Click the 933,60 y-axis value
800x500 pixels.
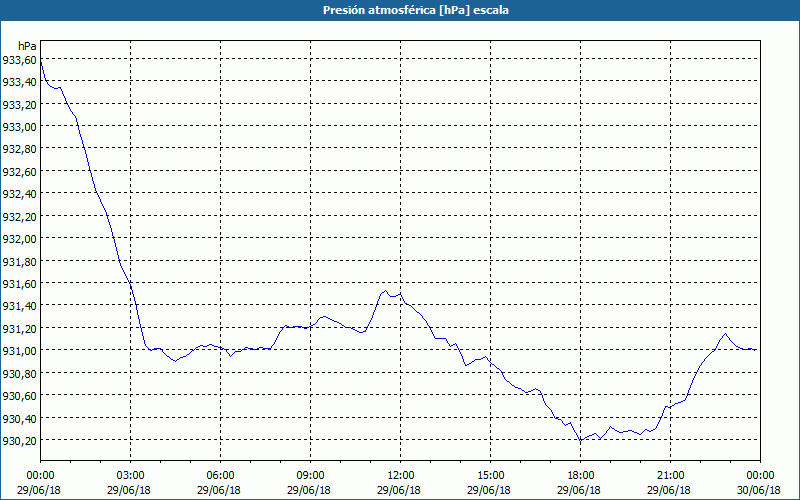click(19, 60)
